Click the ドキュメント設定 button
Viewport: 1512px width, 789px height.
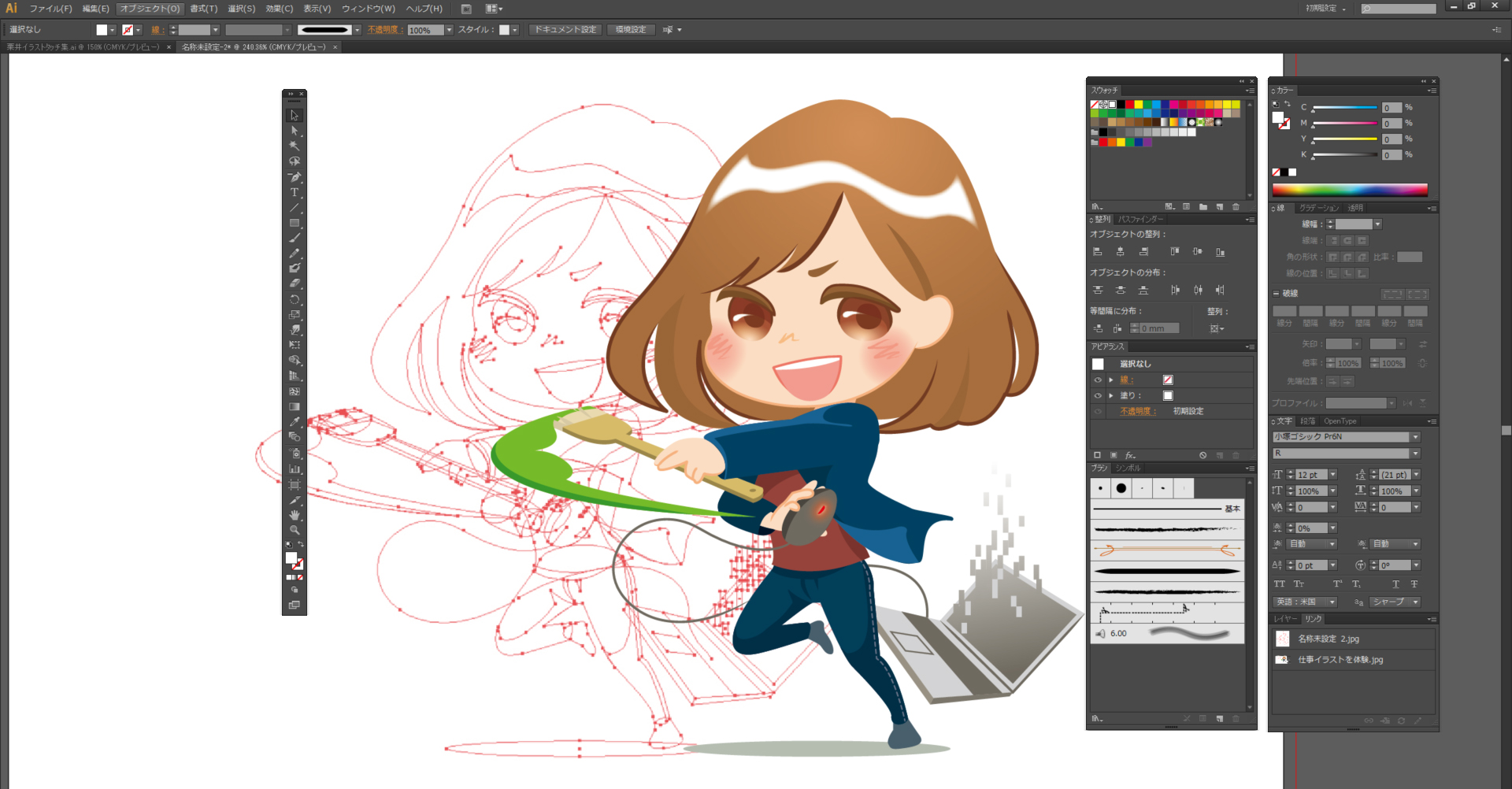pyautogui.click(x=565, y=30)
